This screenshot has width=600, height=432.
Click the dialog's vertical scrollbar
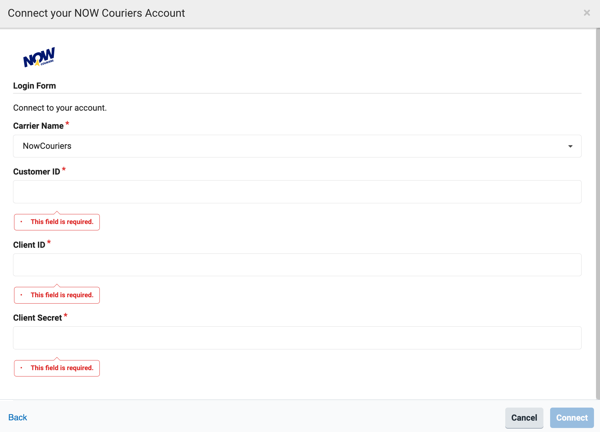pyautogui.click(x=598, y=214)
